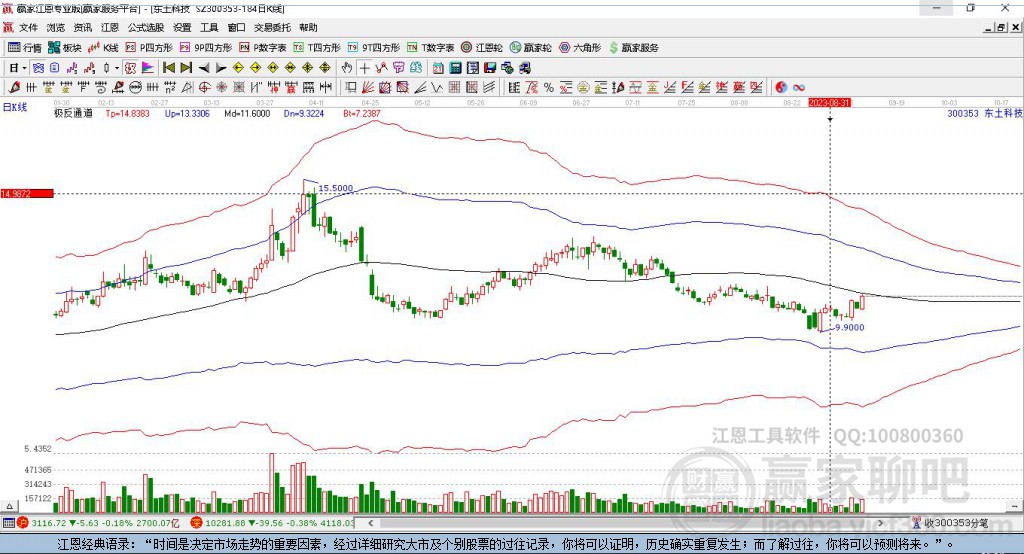Open the 文件 menu
This screenshot has width=1024, height=554.
pyautogui.click(x=29, y=27)
